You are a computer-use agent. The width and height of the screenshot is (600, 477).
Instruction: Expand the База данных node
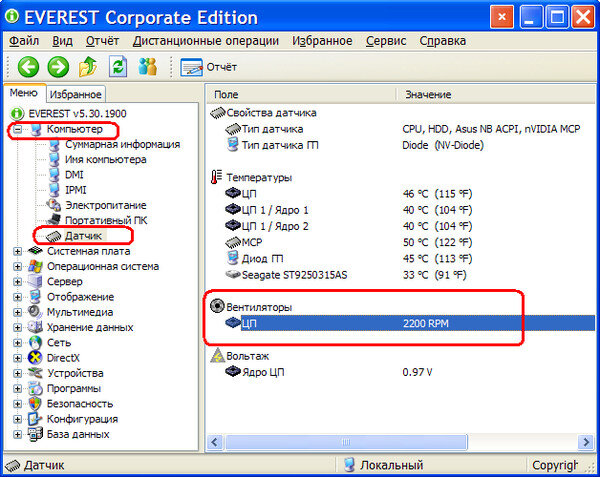[x=17, y=435]
